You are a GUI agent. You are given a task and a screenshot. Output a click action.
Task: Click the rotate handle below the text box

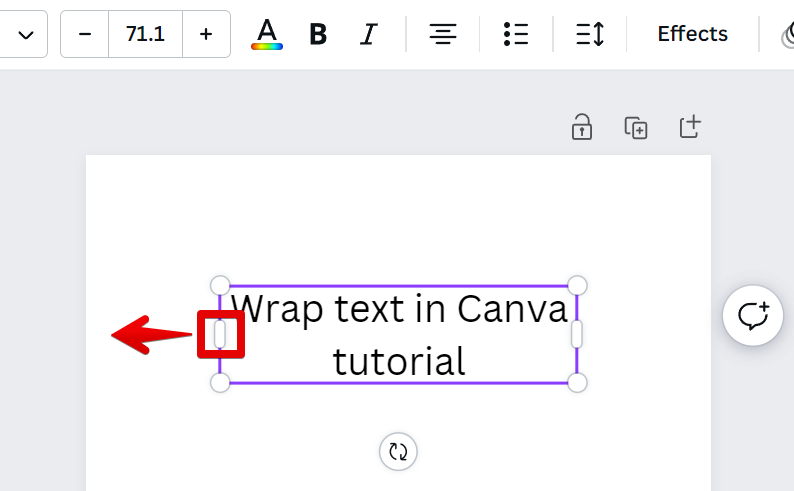398,451
